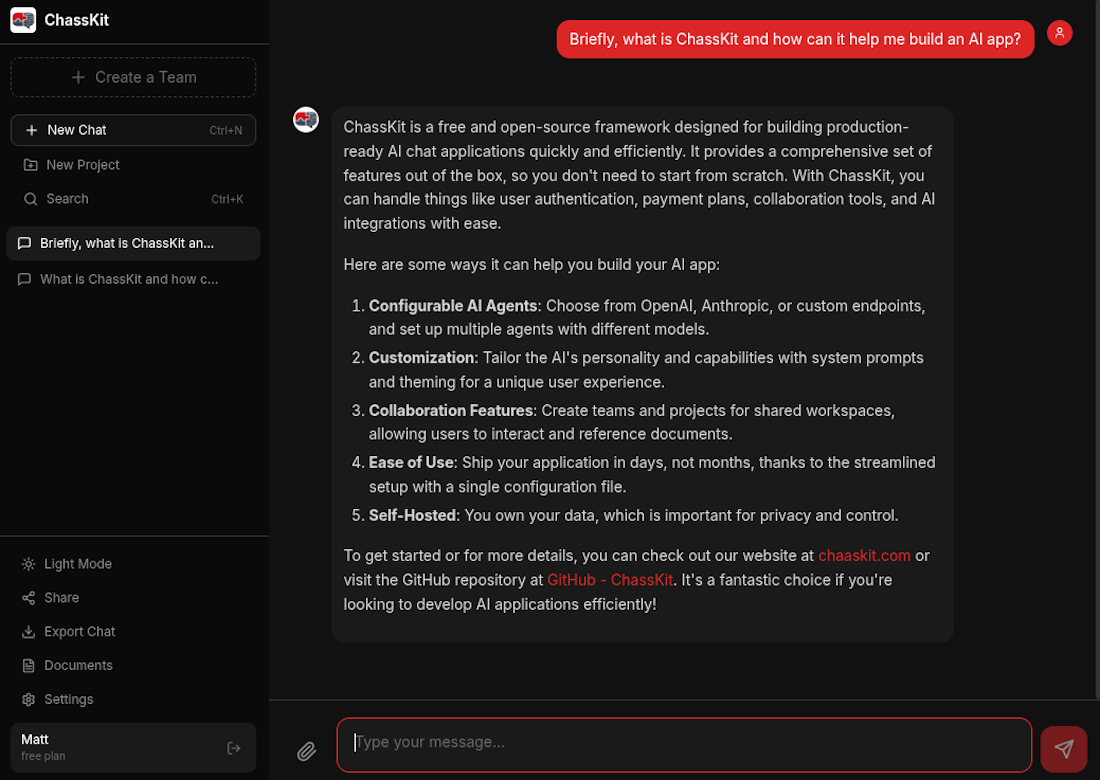Click the ChassKit logo icon
Screen dimensions: 1100x780
23,20
